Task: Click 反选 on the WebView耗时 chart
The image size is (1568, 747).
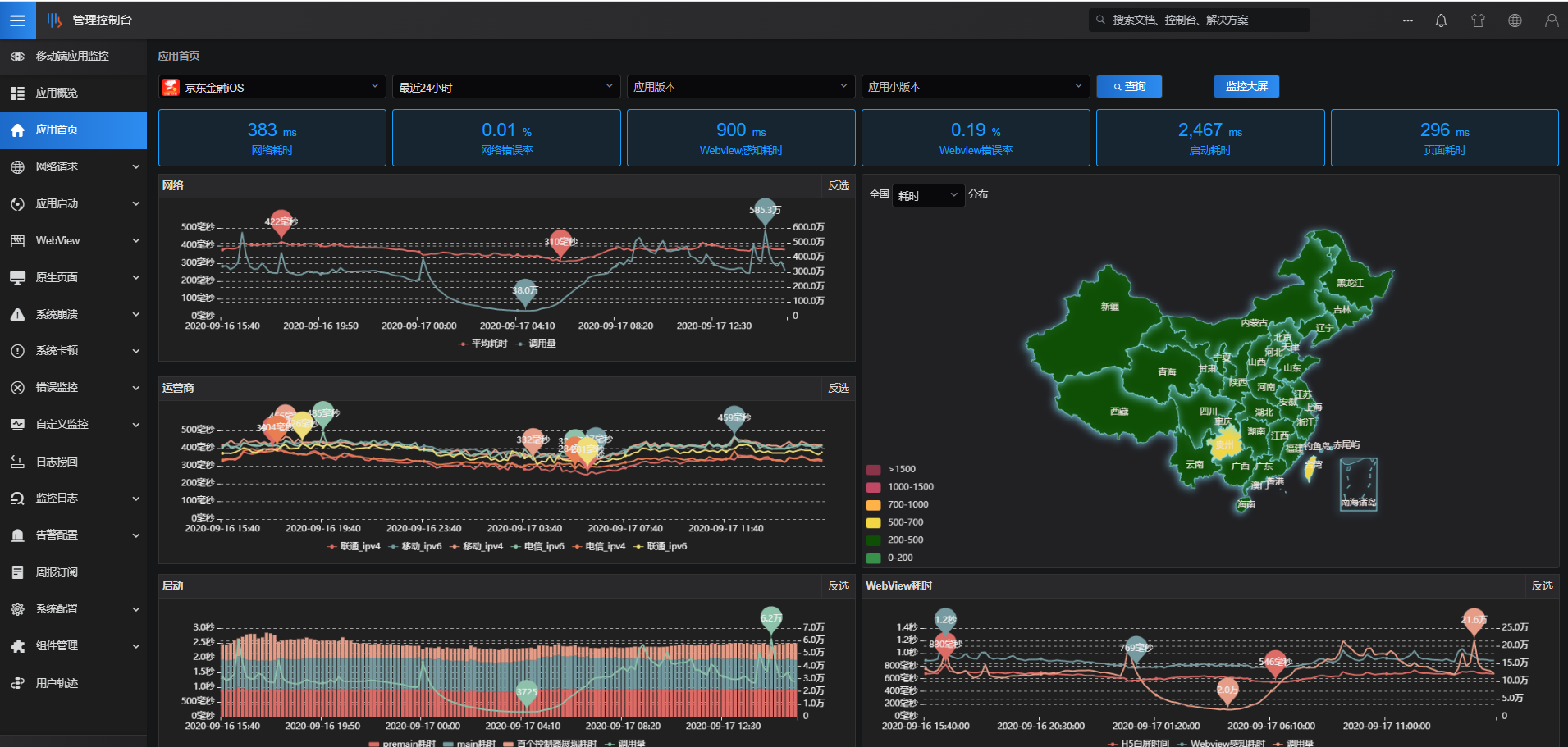Action: (x=1543, y=585)
